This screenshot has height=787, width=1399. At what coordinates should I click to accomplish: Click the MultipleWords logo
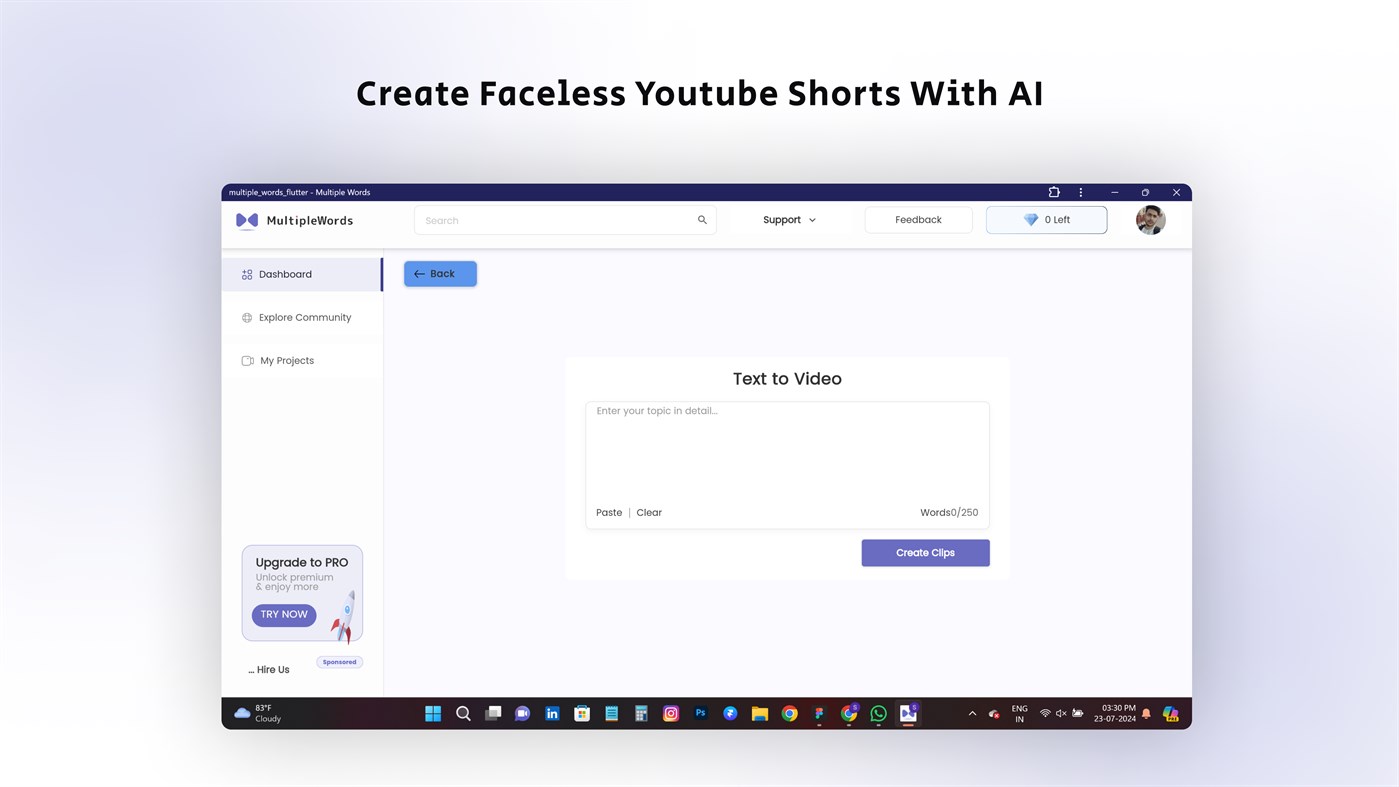[x=294, y=220]
